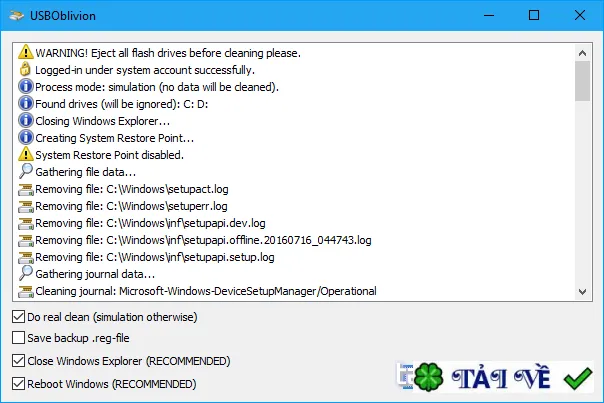
Task: Select the line 'Creating System Restore Point...'
Action: (114, 138)
